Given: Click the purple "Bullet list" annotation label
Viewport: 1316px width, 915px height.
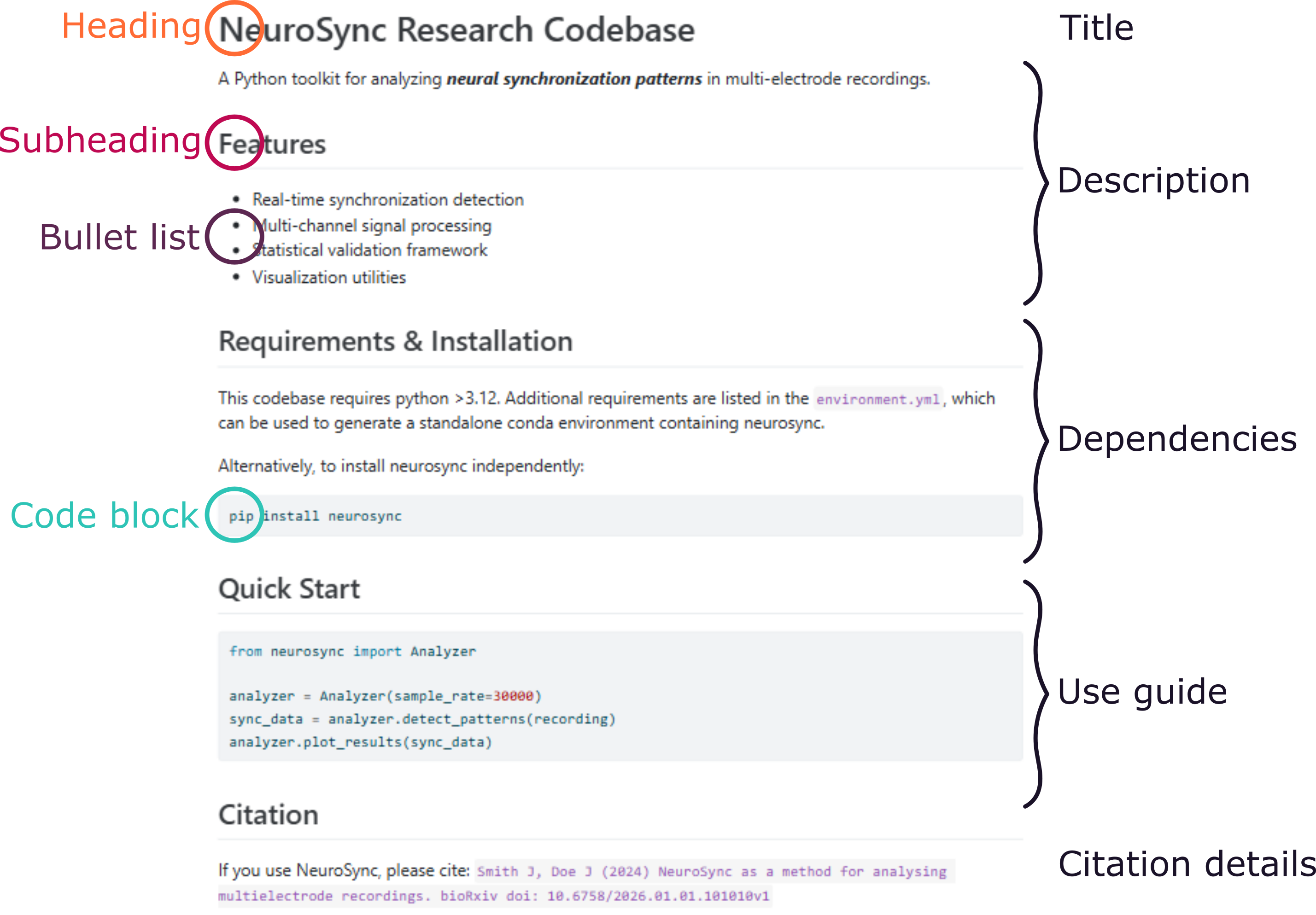Looking at the screenshot, I should [119, 237].
